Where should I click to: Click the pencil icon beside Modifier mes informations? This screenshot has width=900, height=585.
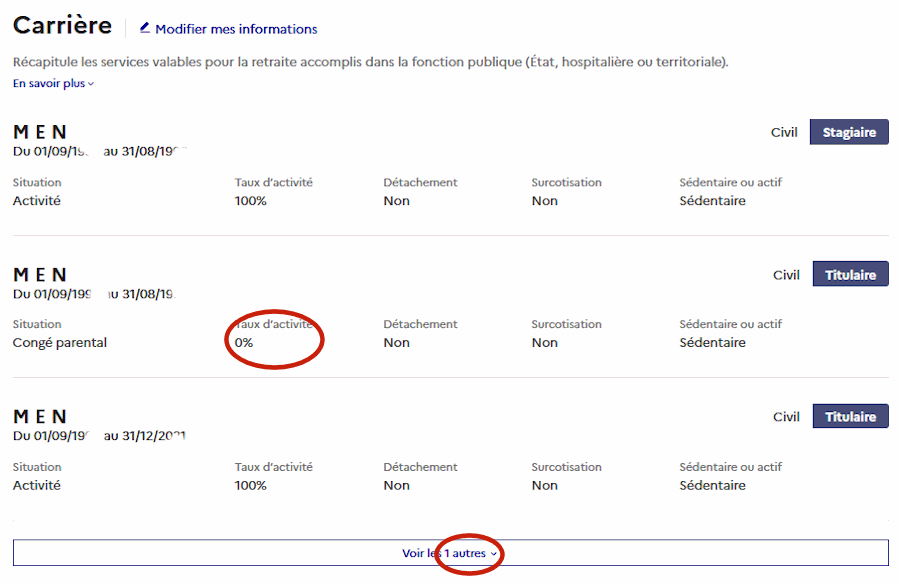[145, 28]
